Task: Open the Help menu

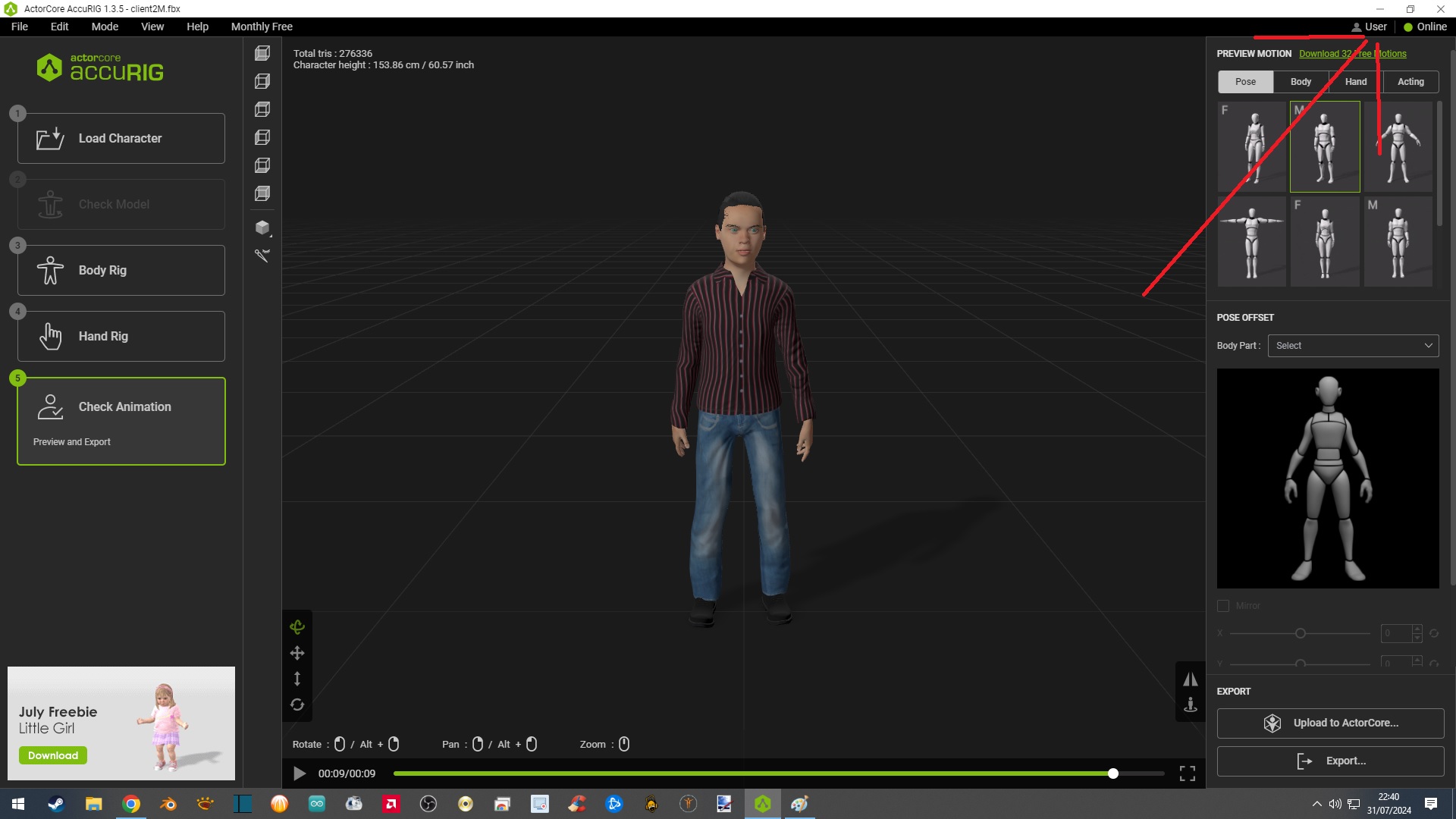Action: (197, 27)
